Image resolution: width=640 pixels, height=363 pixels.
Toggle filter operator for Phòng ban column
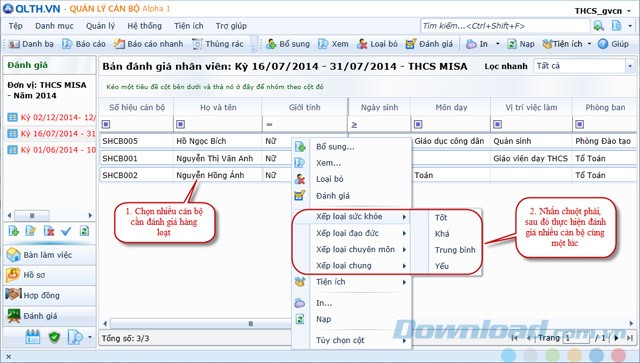[579, 124]
